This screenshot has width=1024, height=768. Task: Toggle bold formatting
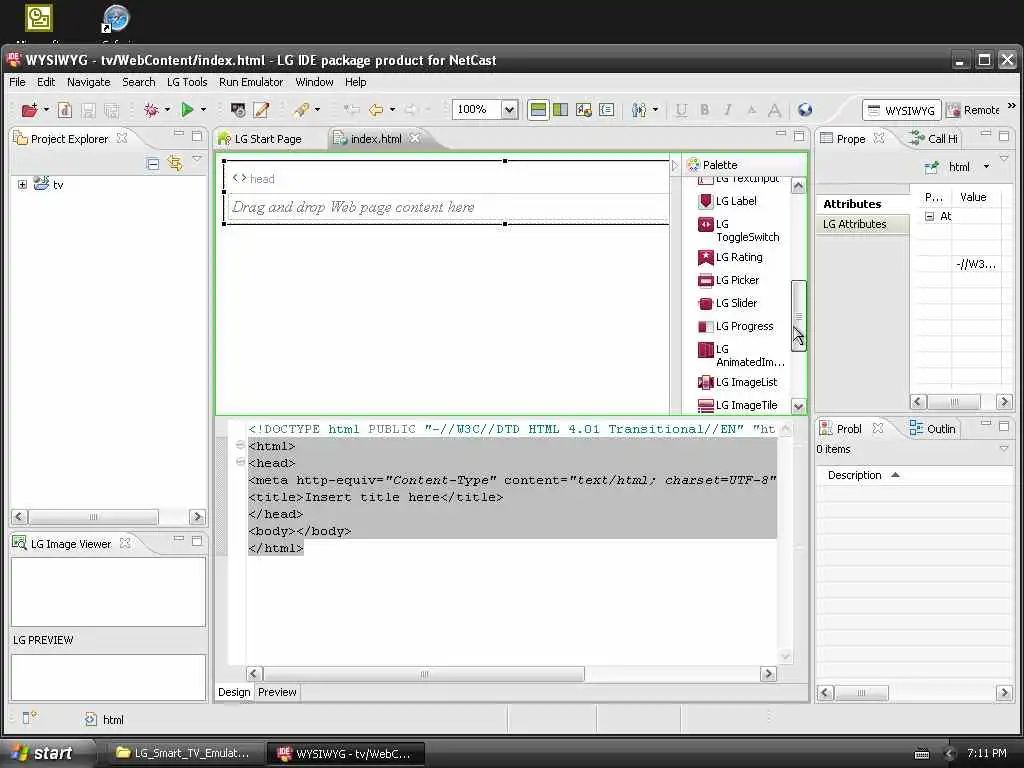click(705, 110)
